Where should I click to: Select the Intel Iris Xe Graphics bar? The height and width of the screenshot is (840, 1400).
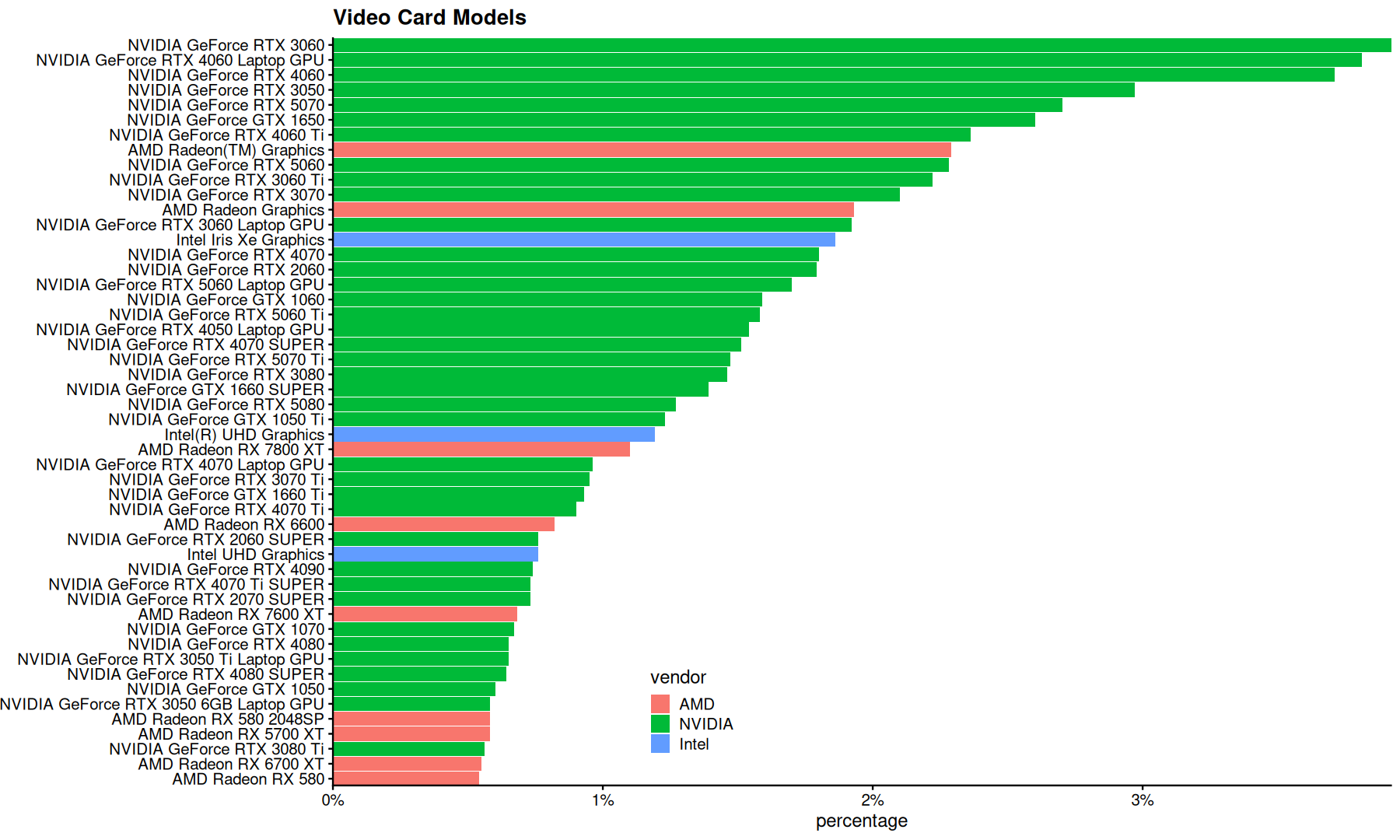(584, 240)
